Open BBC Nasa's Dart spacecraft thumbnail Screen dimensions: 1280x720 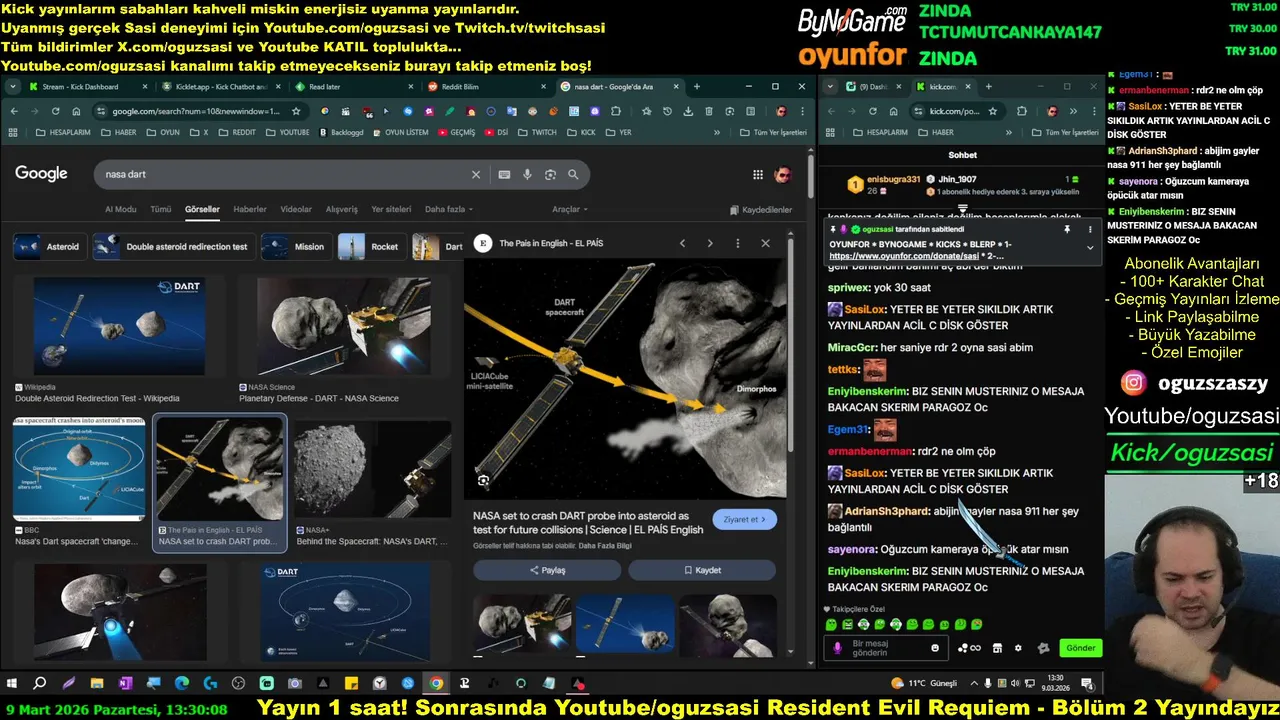tap(79, 469)
